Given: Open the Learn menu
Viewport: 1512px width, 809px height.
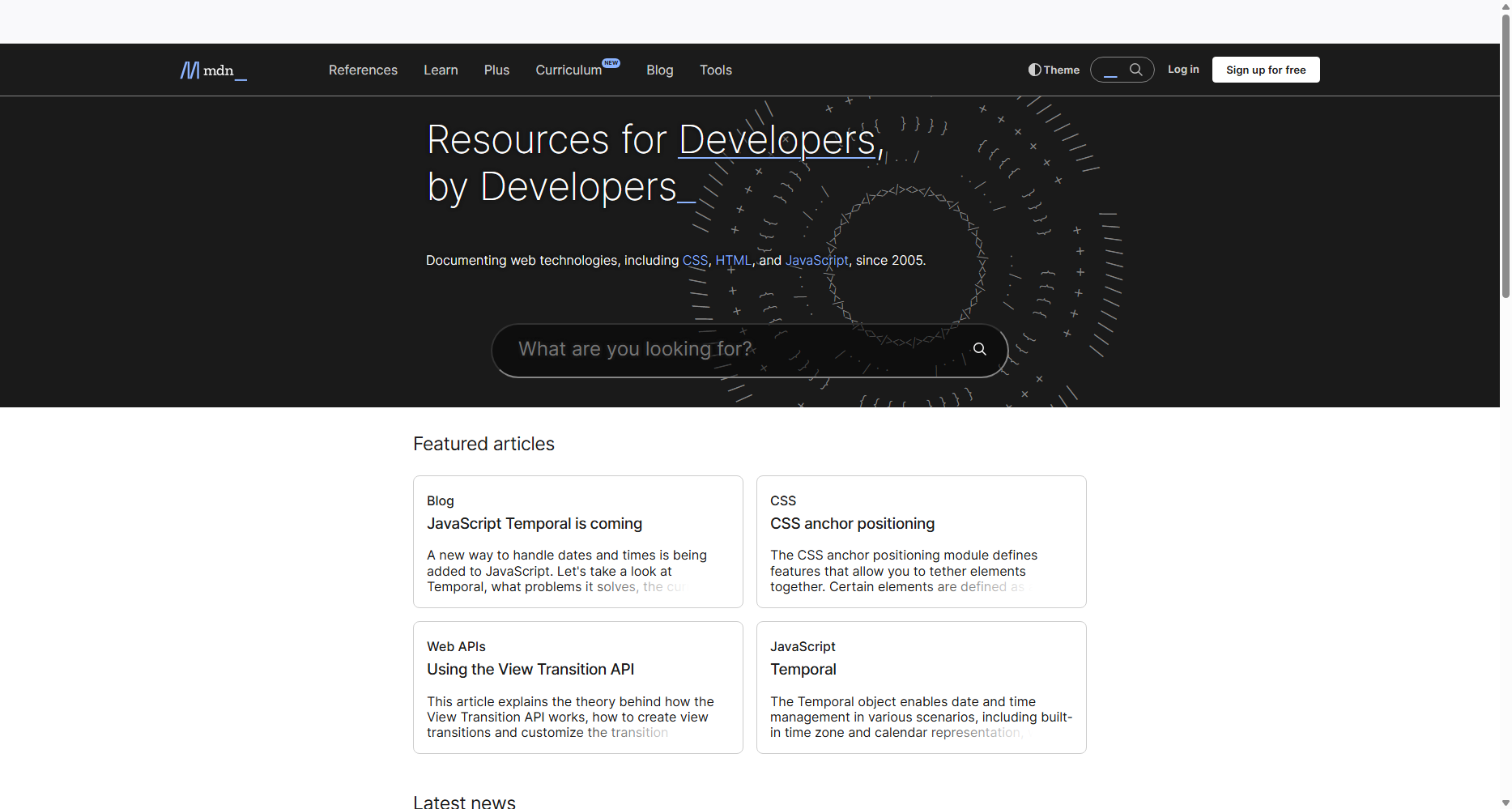Looking at the screenshot, I should 441,70.
